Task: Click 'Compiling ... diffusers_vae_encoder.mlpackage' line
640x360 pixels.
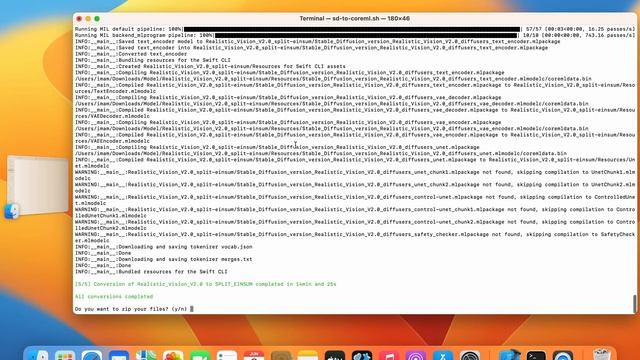Action: click(x=288, y=122)
